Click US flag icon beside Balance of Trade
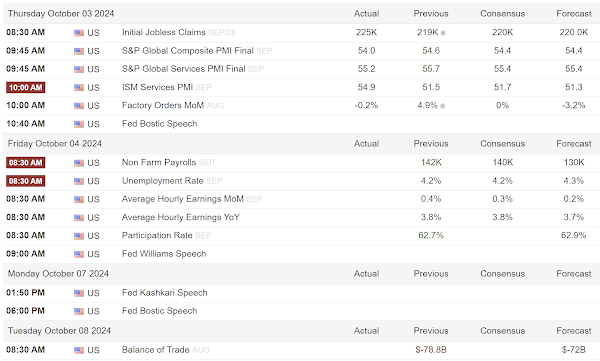 [x=79, y=350]
